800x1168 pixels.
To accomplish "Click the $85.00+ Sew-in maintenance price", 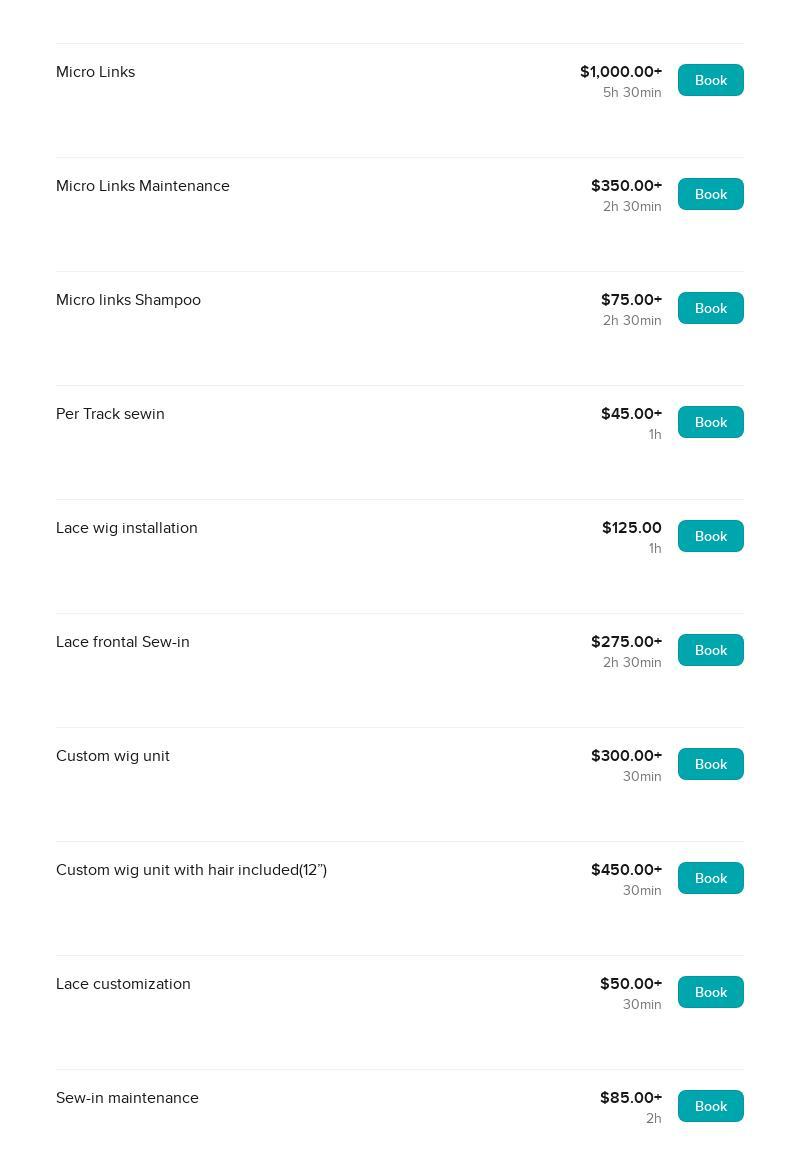I will [631, 1098].
